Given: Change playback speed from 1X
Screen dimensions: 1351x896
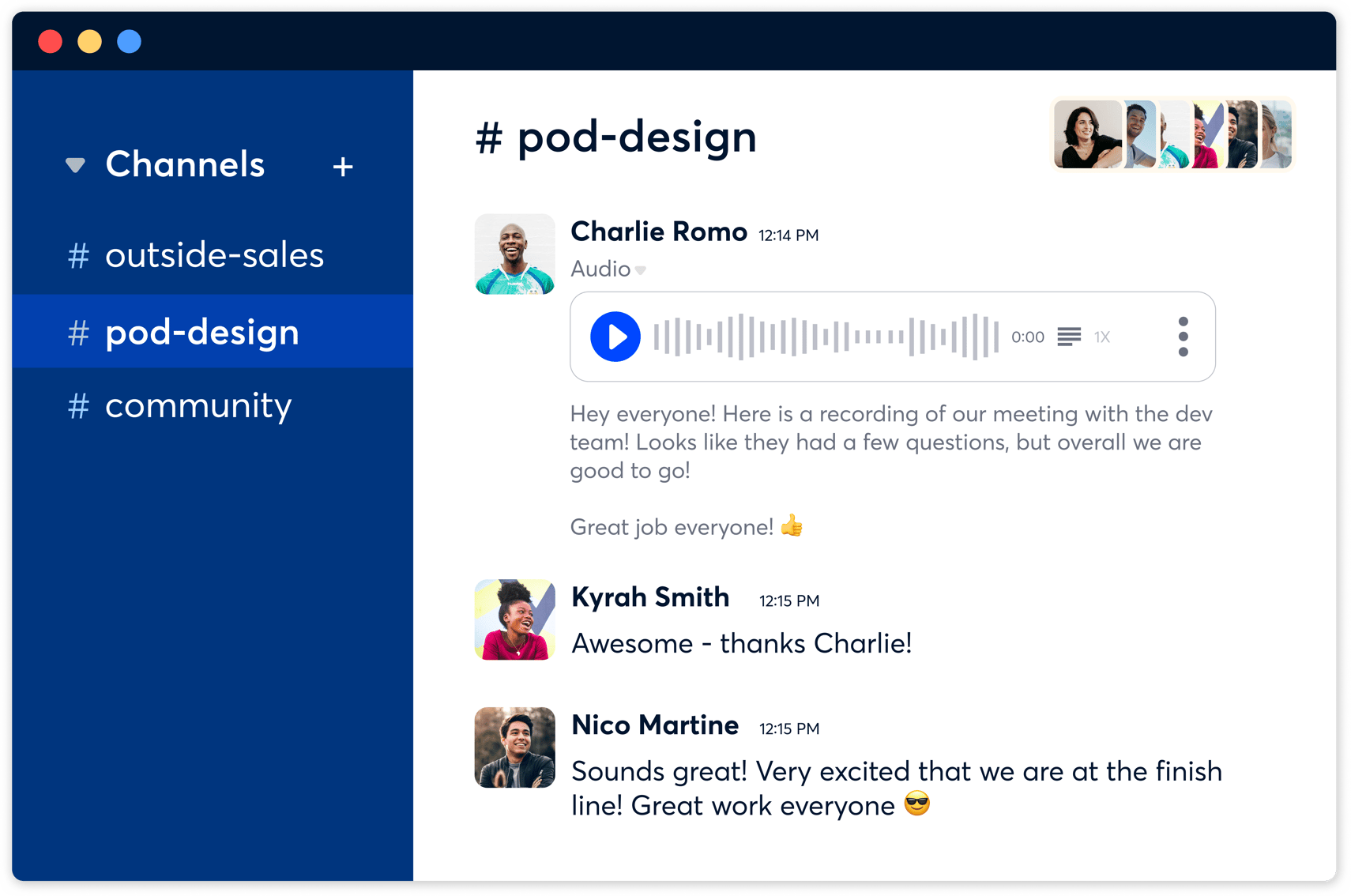Looking at the screenshot, I should [x=1102, y=337].
